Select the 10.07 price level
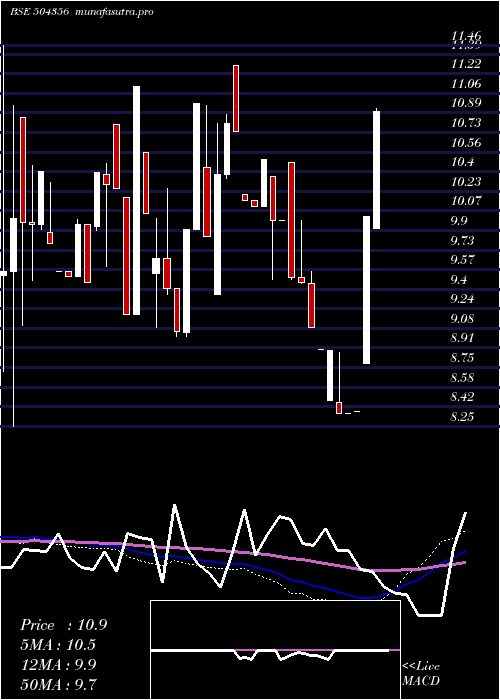The image size is (500, 700). [466, 201]
